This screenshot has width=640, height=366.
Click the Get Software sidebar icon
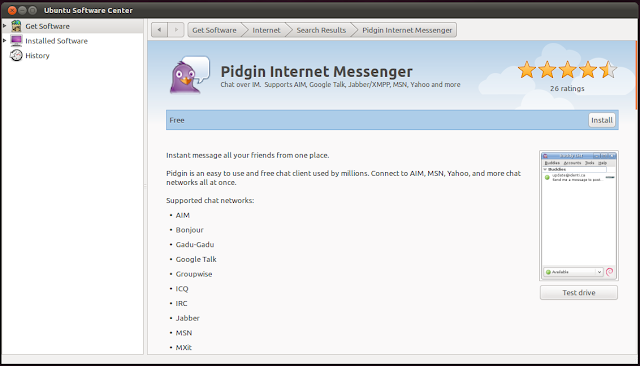(16, 26)
